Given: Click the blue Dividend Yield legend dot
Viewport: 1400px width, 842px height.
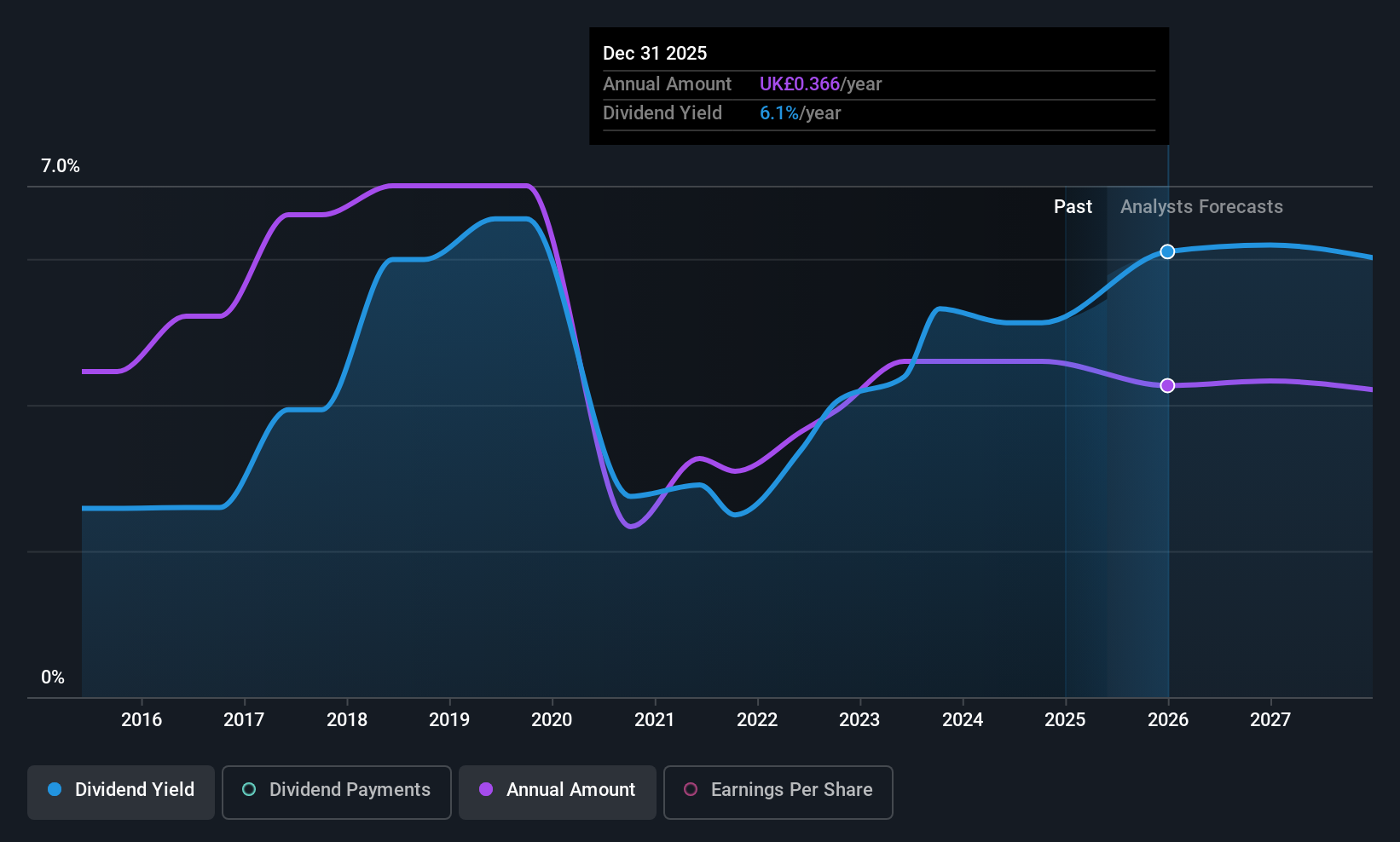Looking at the screenshot, I should point(55,789).
